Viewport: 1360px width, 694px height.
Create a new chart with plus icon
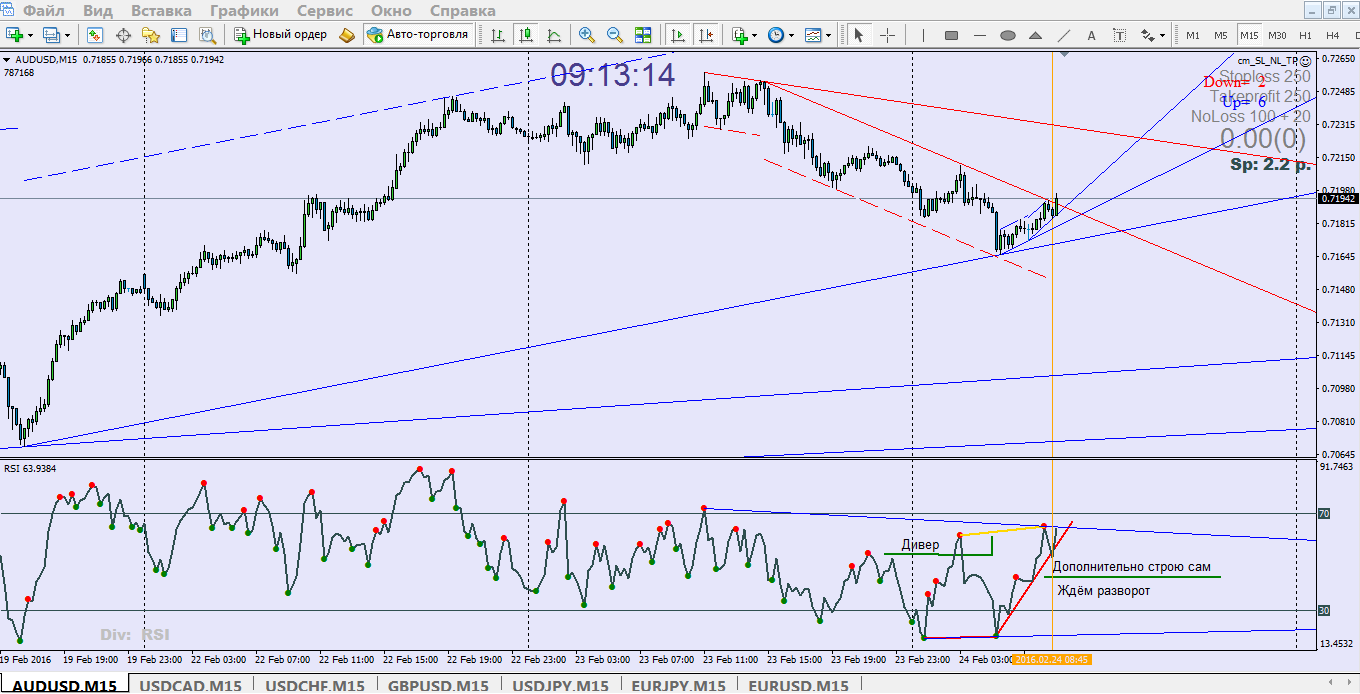click(15, 35)
